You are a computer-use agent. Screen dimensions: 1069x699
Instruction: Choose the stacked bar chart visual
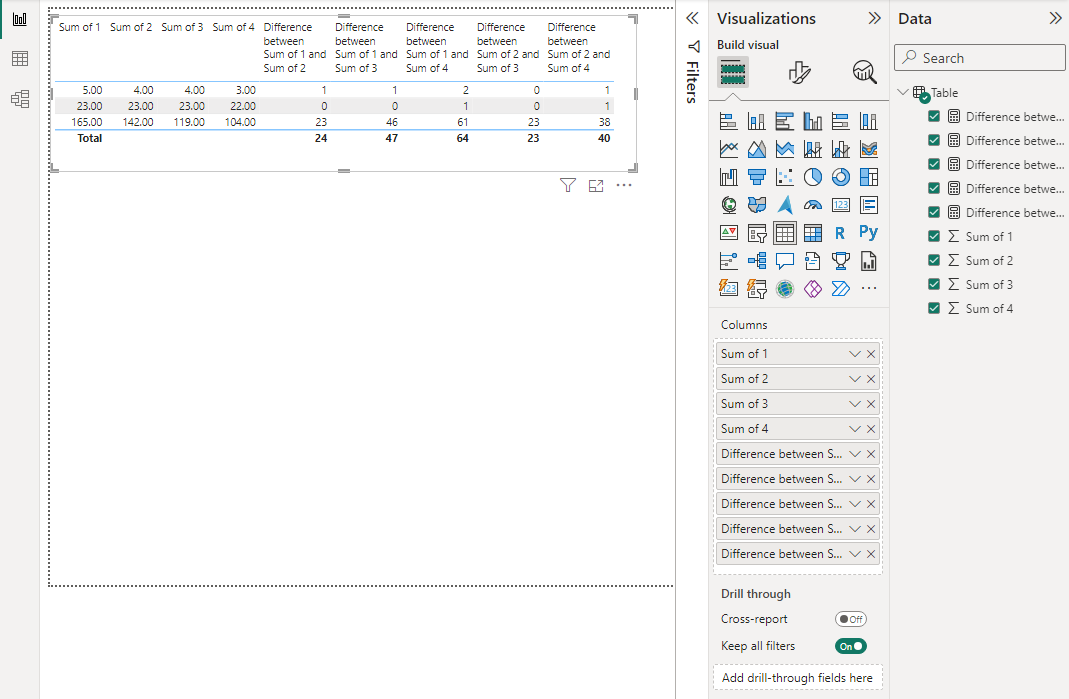point(729,121)
